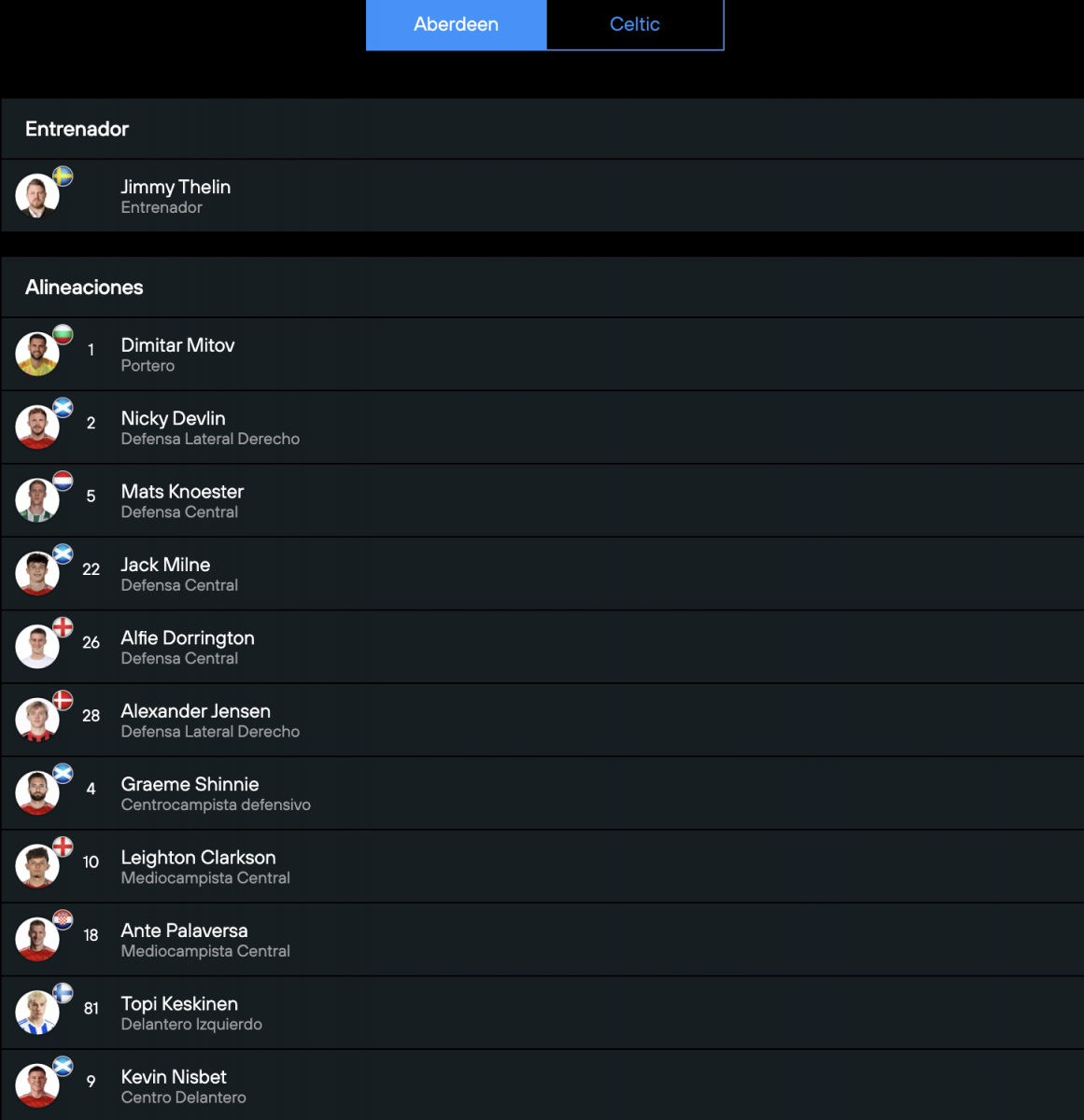The image size is (1084, 1120).
Task: Click the Bulgarian flag on Dimitar Mitov
Action: click(63, 334)
